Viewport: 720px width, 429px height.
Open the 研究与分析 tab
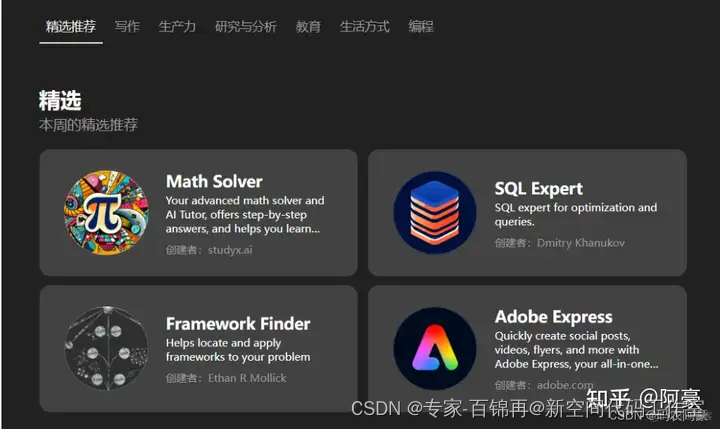(x=246, y=27)
